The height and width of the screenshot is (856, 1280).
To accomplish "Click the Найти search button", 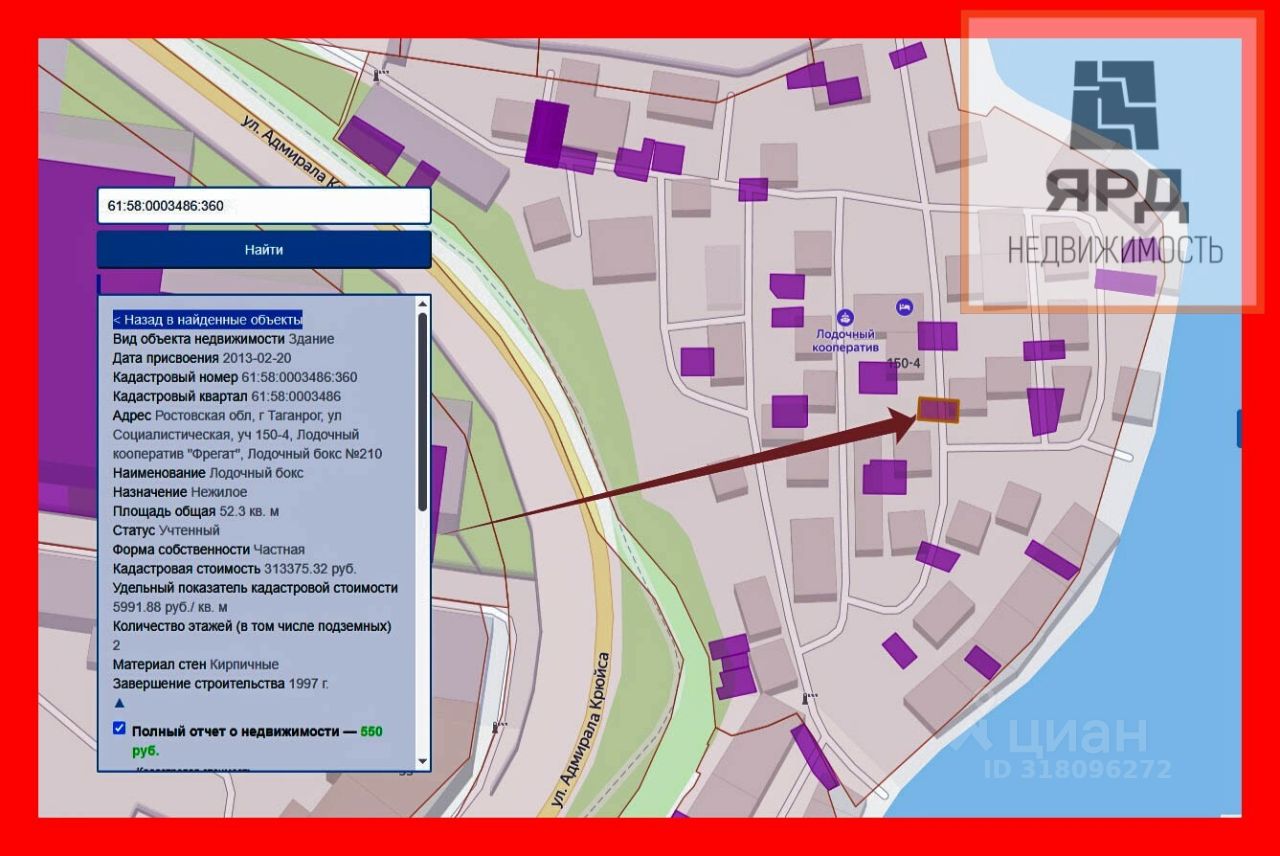I will click(x=264, y=250).
